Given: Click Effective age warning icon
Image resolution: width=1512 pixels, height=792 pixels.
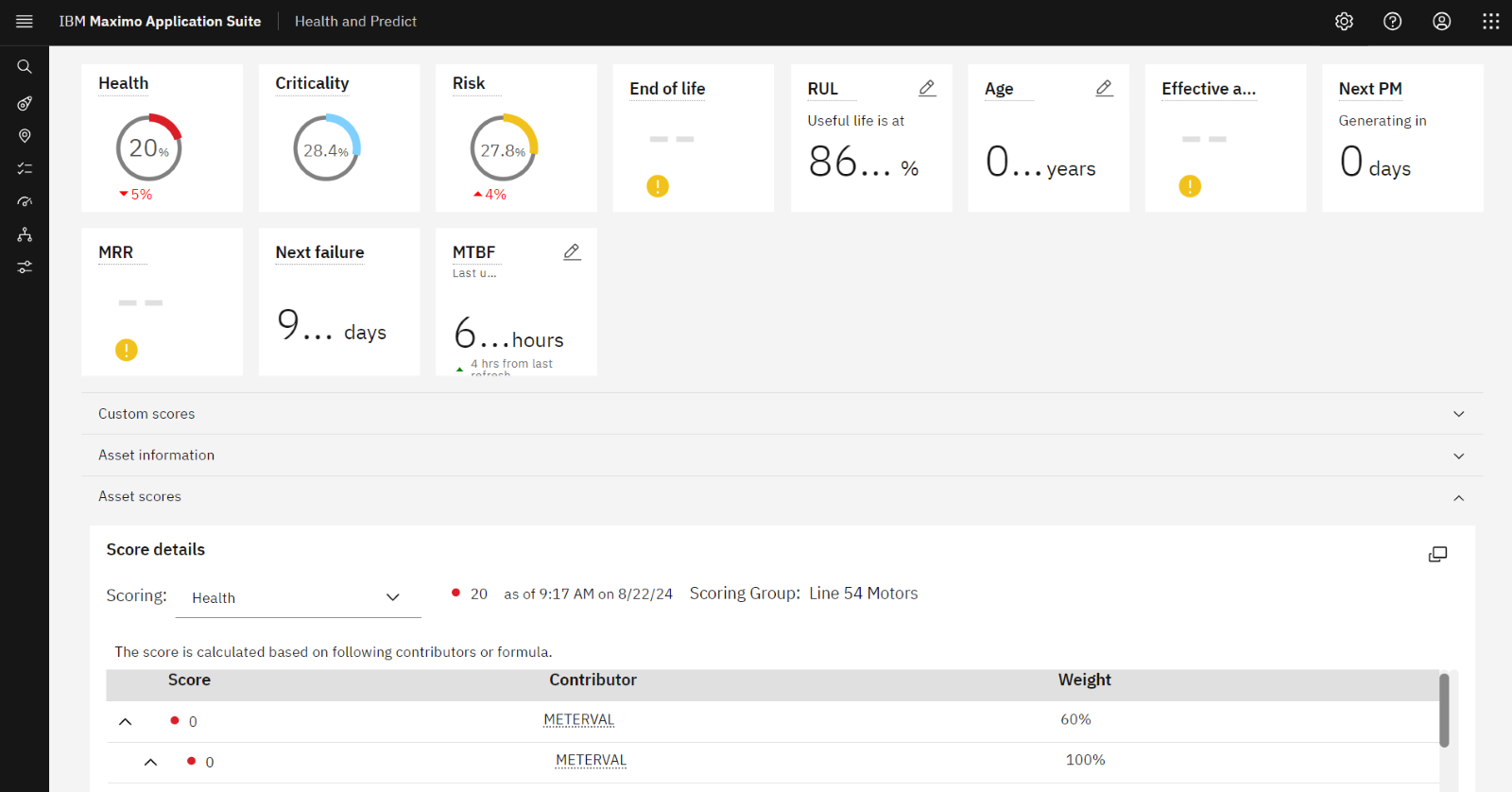Looking at the screenshot, I should point(1190,186).
